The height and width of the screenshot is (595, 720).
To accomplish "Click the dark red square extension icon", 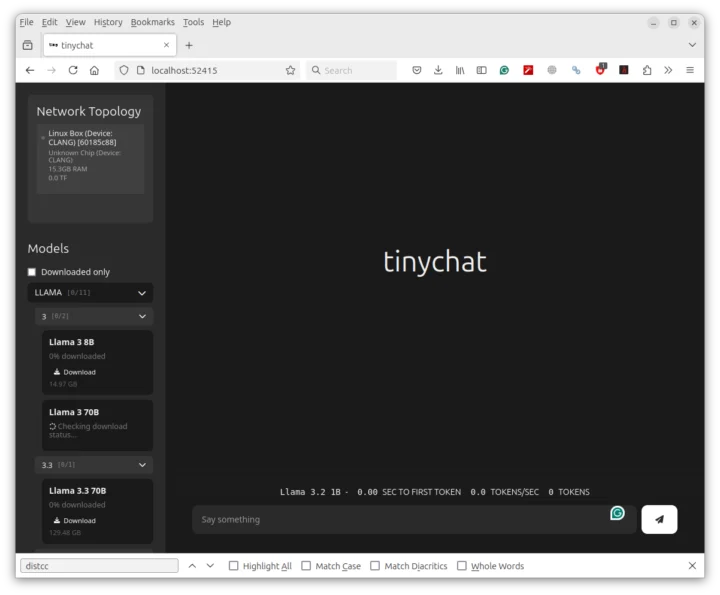I will point(624,70).
